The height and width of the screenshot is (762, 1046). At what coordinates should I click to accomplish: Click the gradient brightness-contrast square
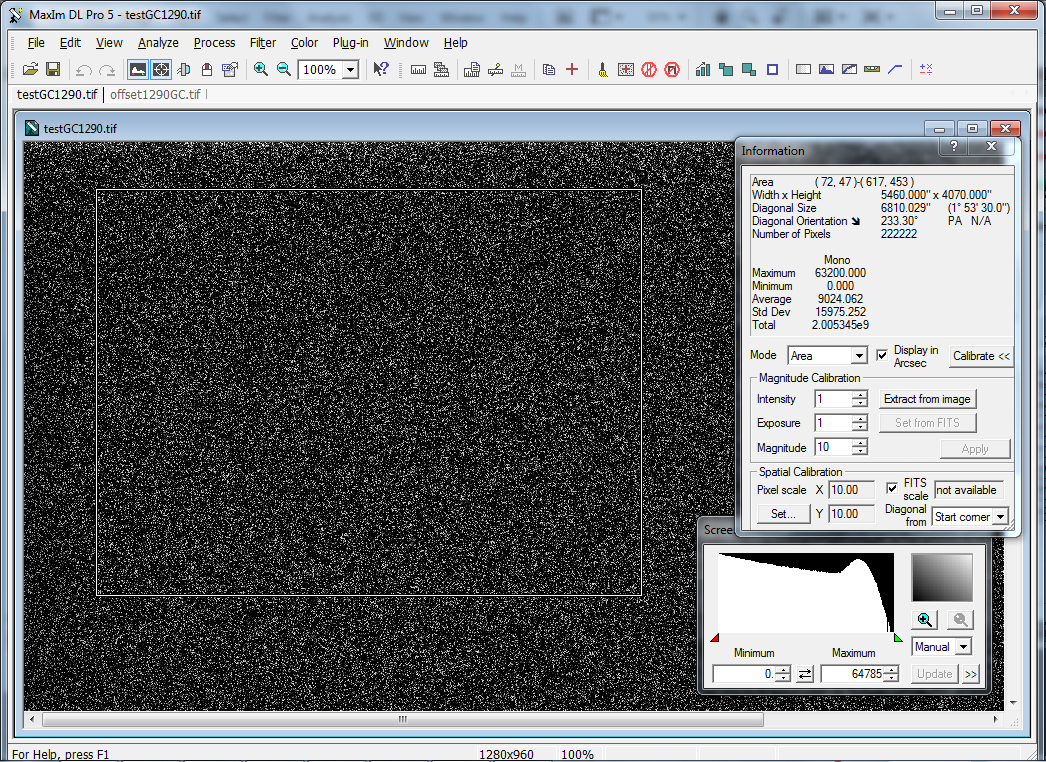[942, 578]
